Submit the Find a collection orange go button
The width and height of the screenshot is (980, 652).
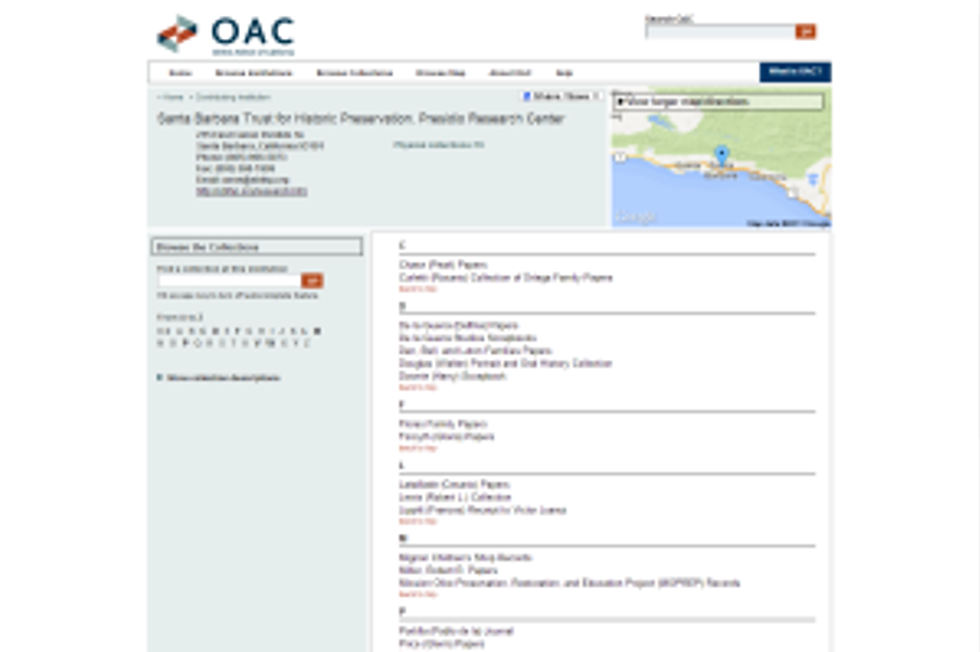(x=312, y=281)
